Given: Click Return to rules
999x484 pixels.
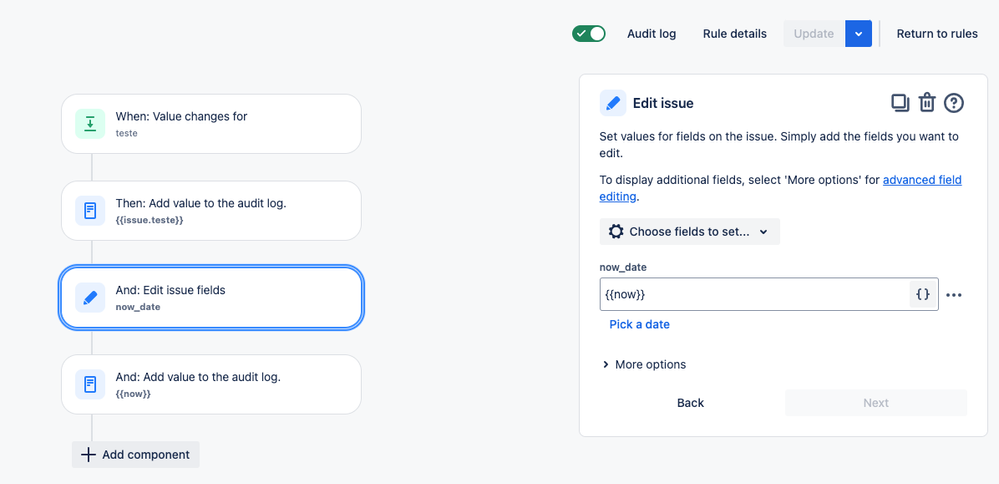Looking at the screenshot, I should 937,34.
